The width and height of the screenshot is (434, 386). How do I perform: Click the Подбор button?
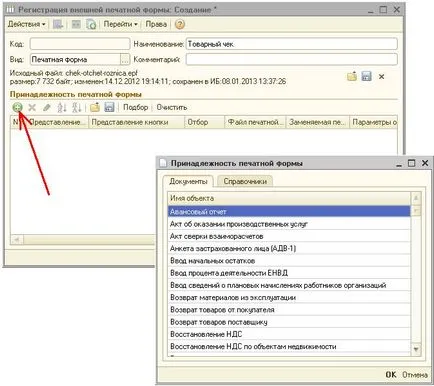[x=135, y=107]
